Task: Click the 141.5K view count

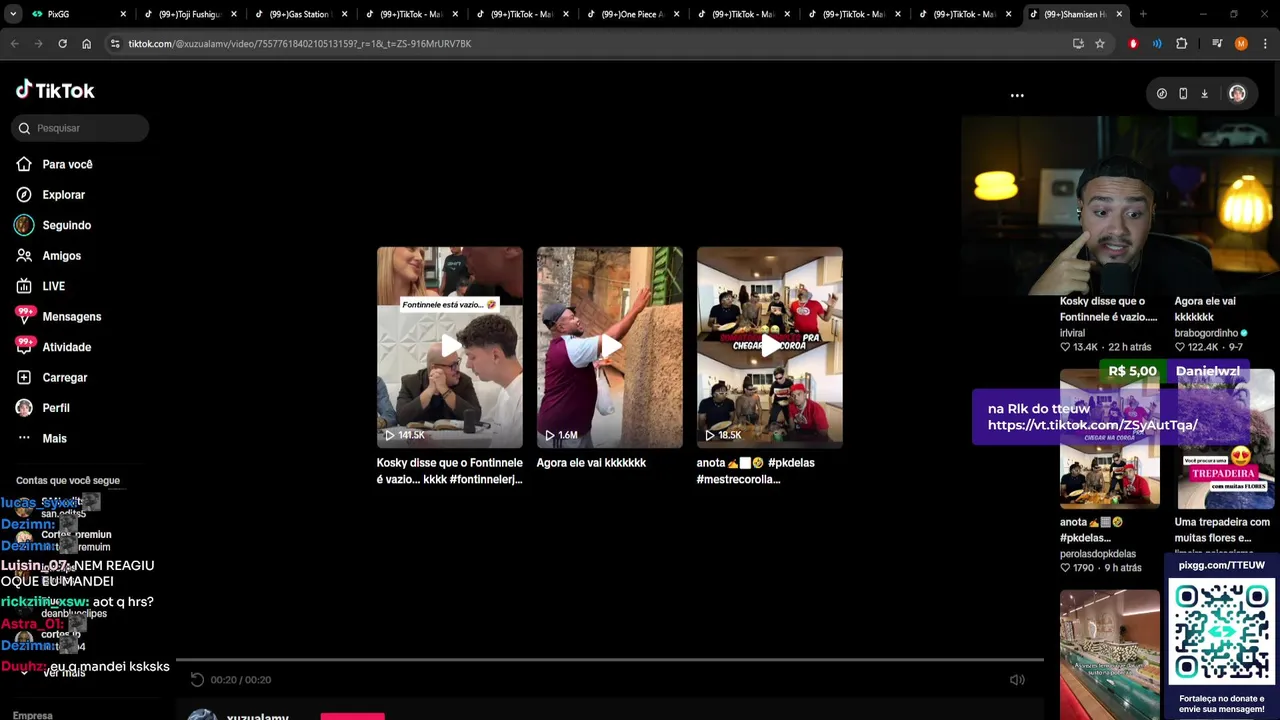Action: click(405, 435)
